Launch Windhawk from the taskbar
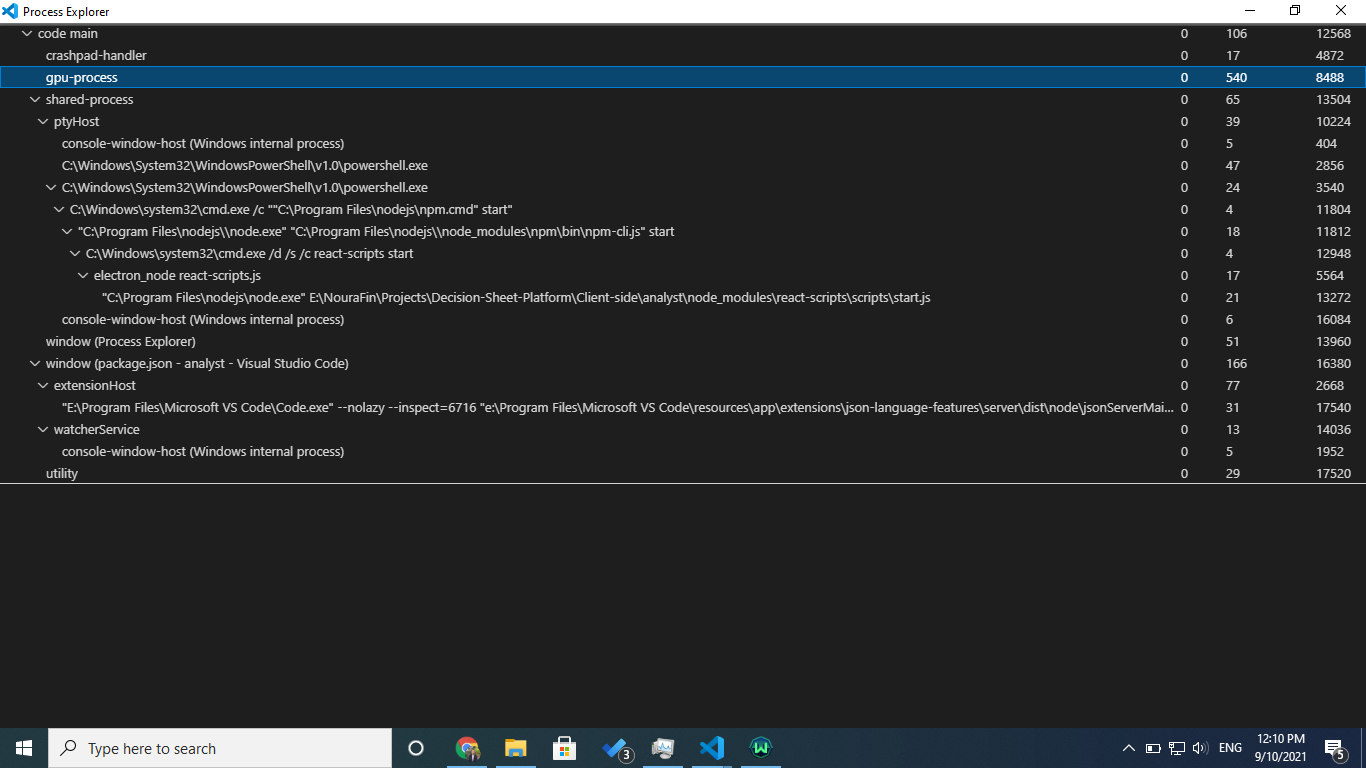Screen dimensions: 1366x768 click(x=760, y=748)
